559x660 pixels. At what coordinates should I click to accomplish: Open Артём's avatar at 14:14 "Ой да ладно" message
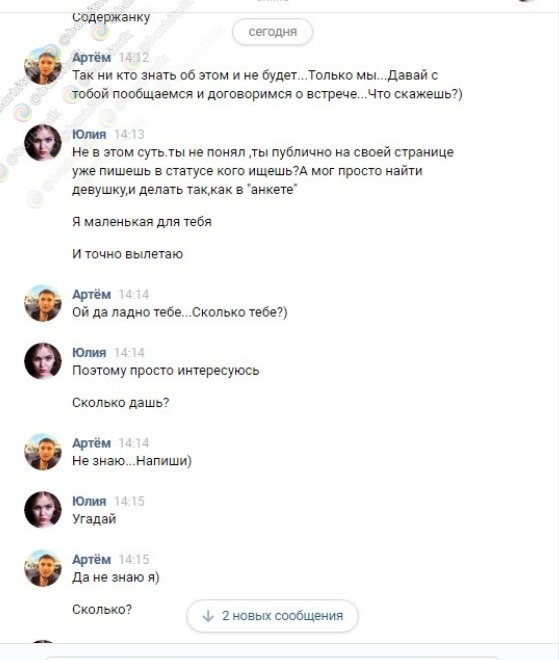[x=43, y=303]
